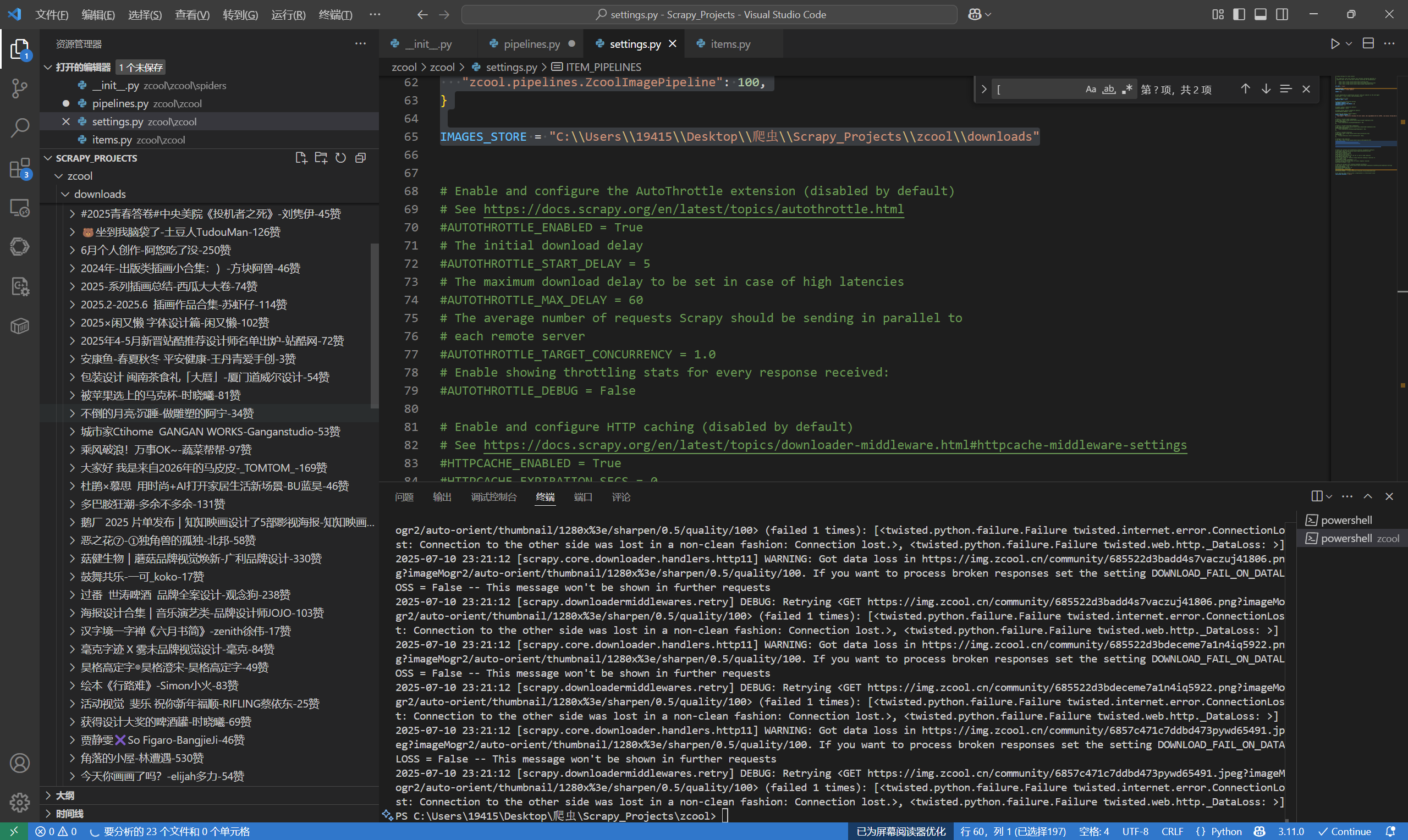
Task: Open the Manage gear settings icon
Action: tap(20, 802)
